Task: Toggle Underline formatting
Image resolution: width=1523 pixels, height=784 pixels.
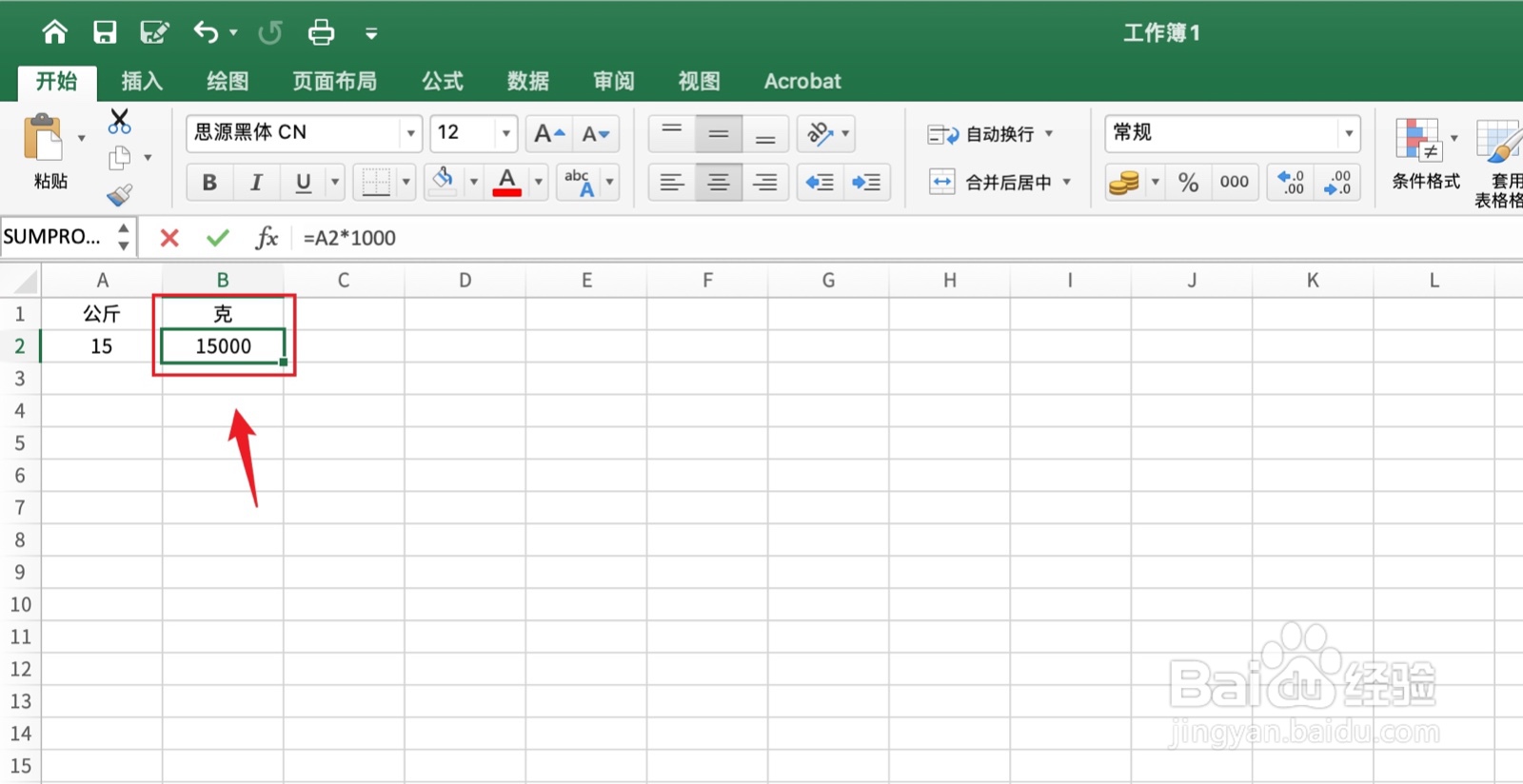Action: pos(304,182)
